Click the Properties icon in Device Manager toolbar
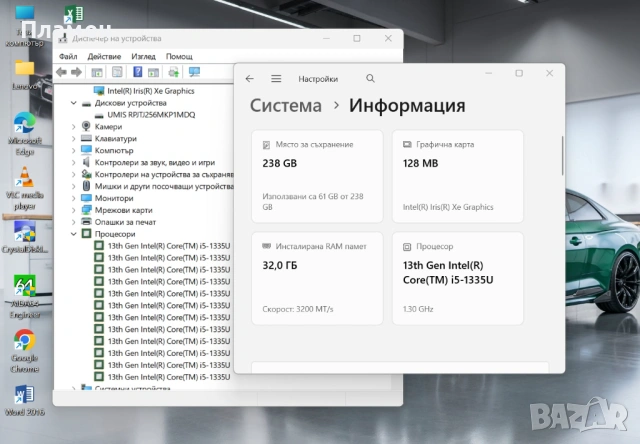This screenshot has height=444, width=640. (x=116, y=72)
